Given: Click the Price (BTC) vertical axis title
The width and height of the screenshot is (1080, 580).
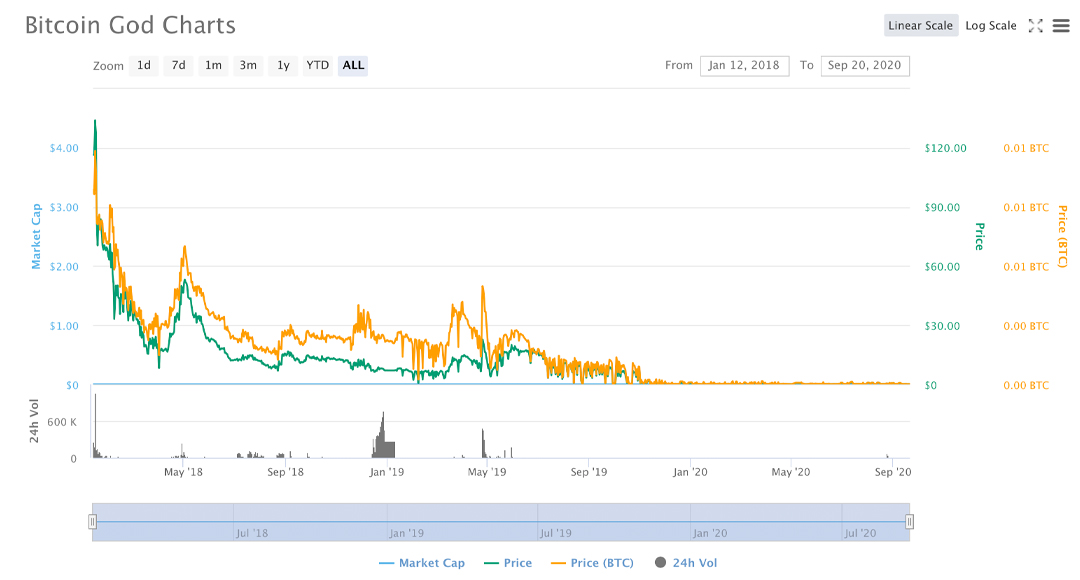Looking at the screenshot, I should coord(1063,236).
